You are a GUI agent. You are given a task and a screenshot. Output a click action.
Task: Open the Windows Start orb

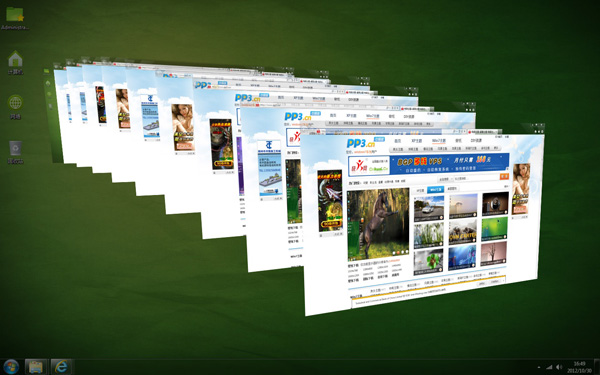pyautogui.click(x=11, y=367)
